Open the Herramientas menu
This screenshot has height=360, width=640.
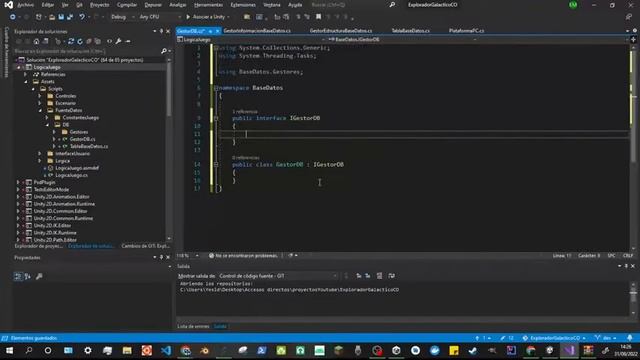pyautogui.click(x=208, y=5)
